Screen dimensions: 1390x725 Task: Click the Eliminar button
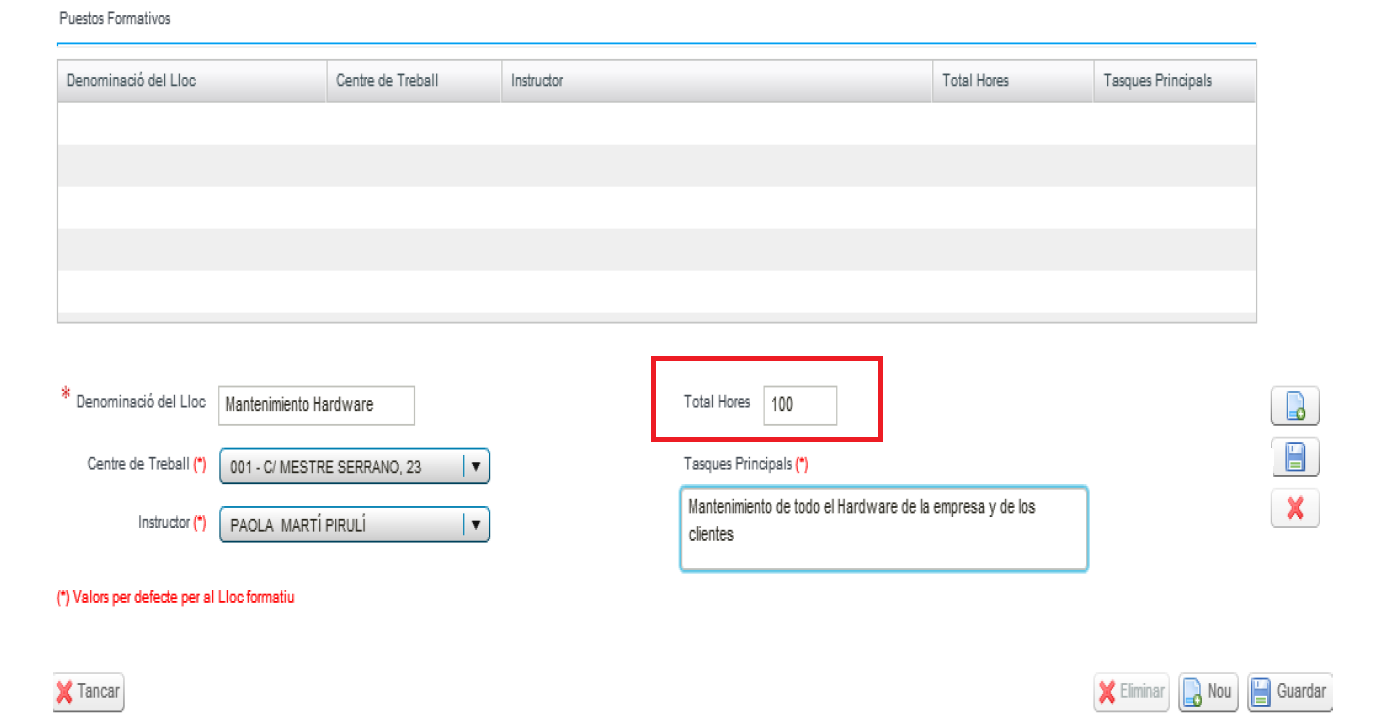click(1131, 691)
